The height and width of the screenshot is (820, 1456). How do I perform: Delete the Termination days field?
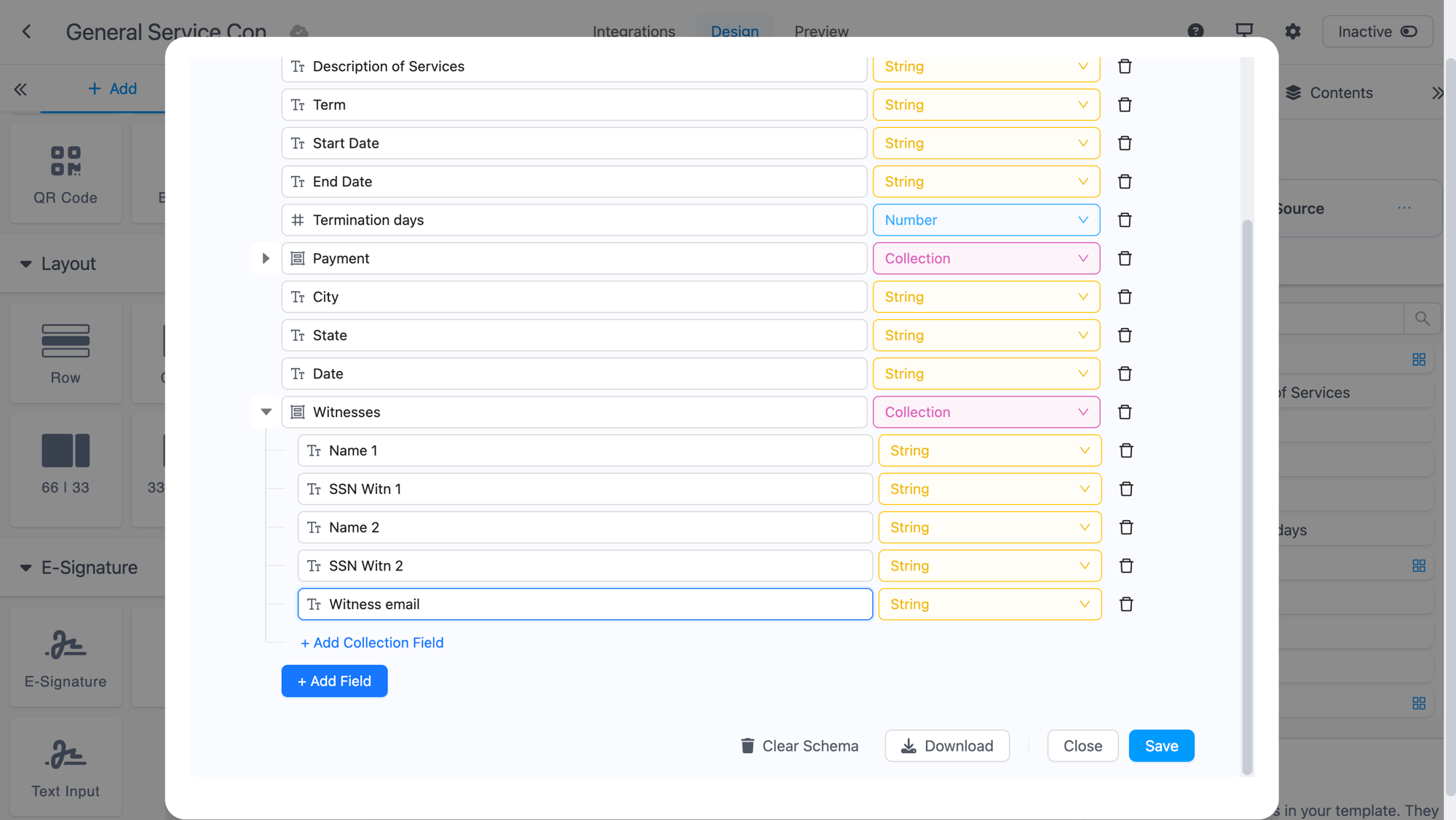(1124, 220)
